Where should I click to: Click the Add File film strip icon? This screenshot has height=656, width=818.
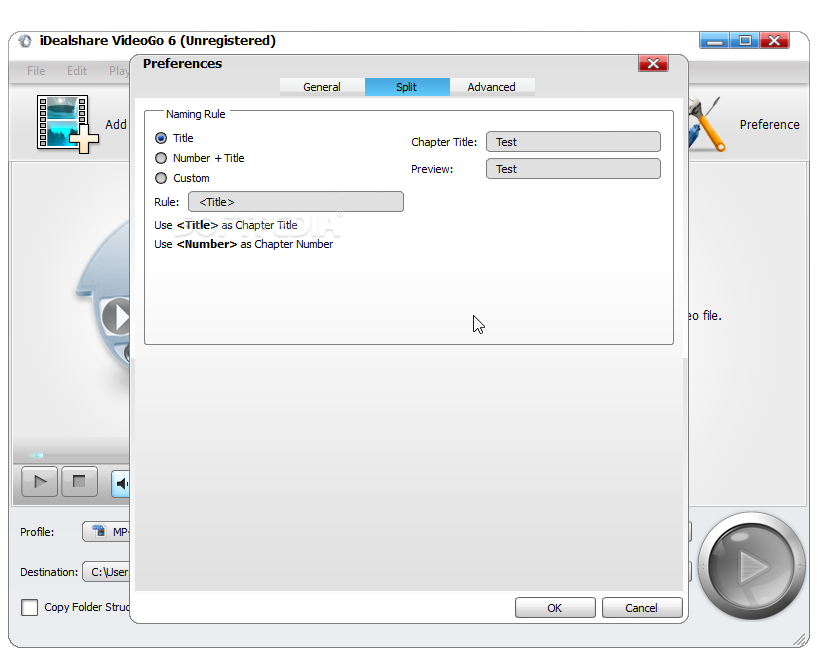point(67,124)
